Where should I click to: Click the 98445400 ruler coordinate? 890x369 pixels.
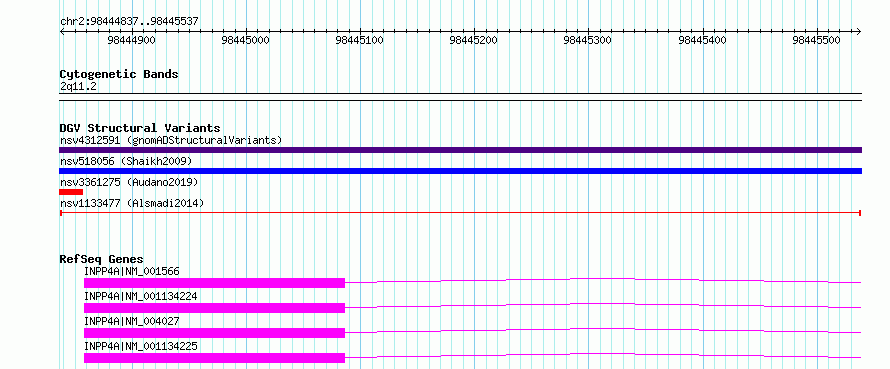coord(702,40)
